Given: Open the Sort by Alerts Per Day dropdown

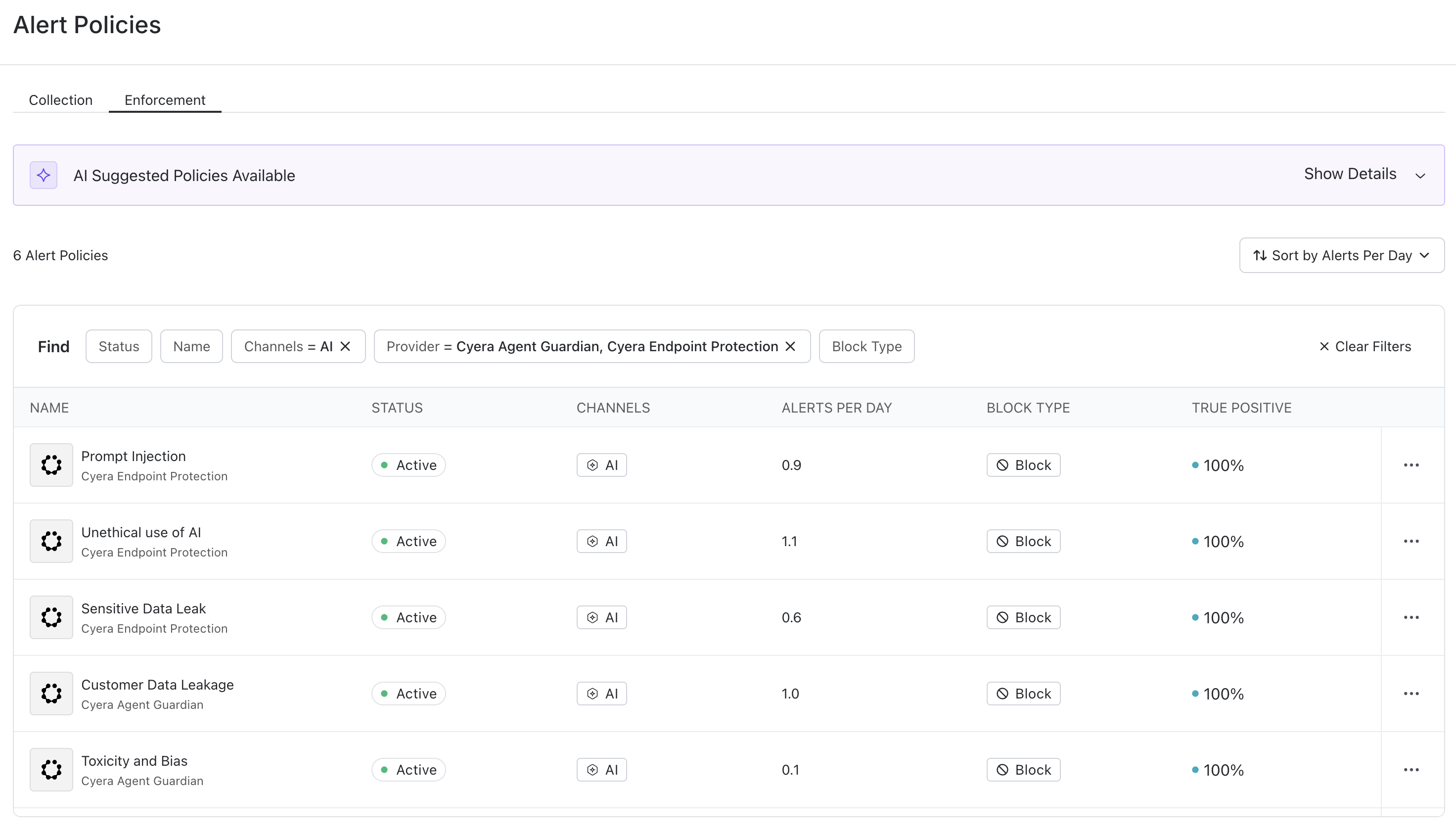Looking at the screenshot, I should pos(1342,256).
